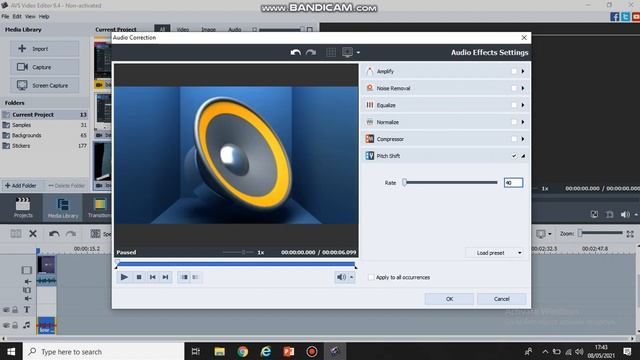The height and width of the screenshot is (360, 640).
Task: Click the Equalize effect icon
Action: (x=369, y=105)
